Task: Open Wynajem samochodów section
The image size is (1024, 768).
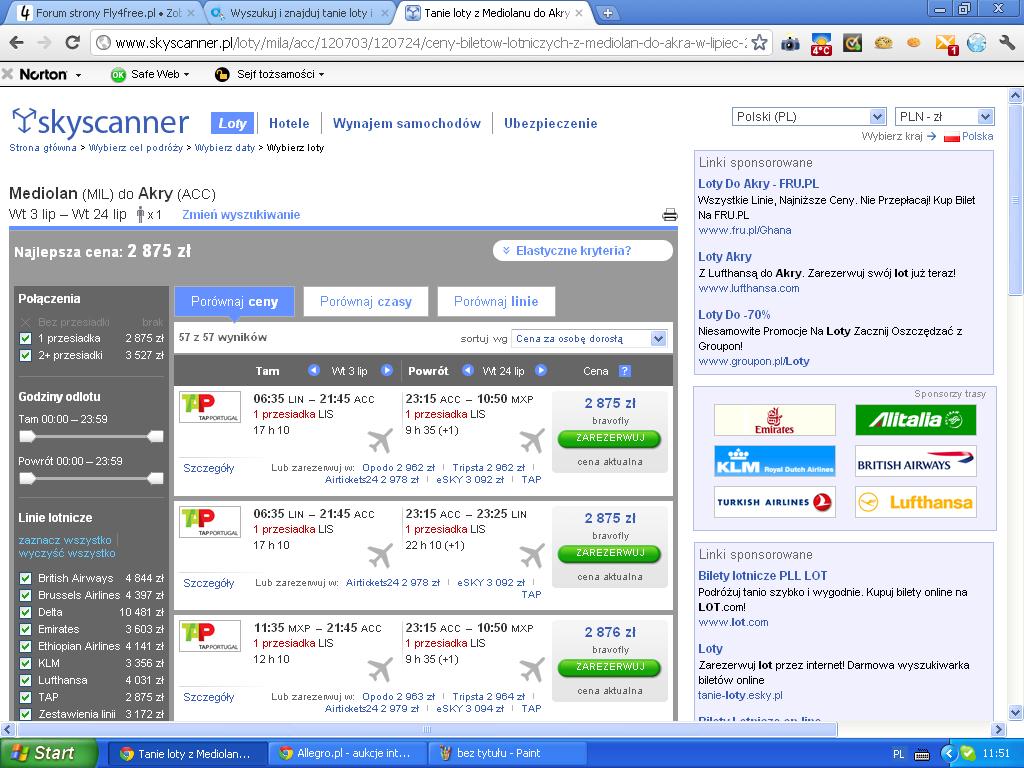Action: click(407, 123)
